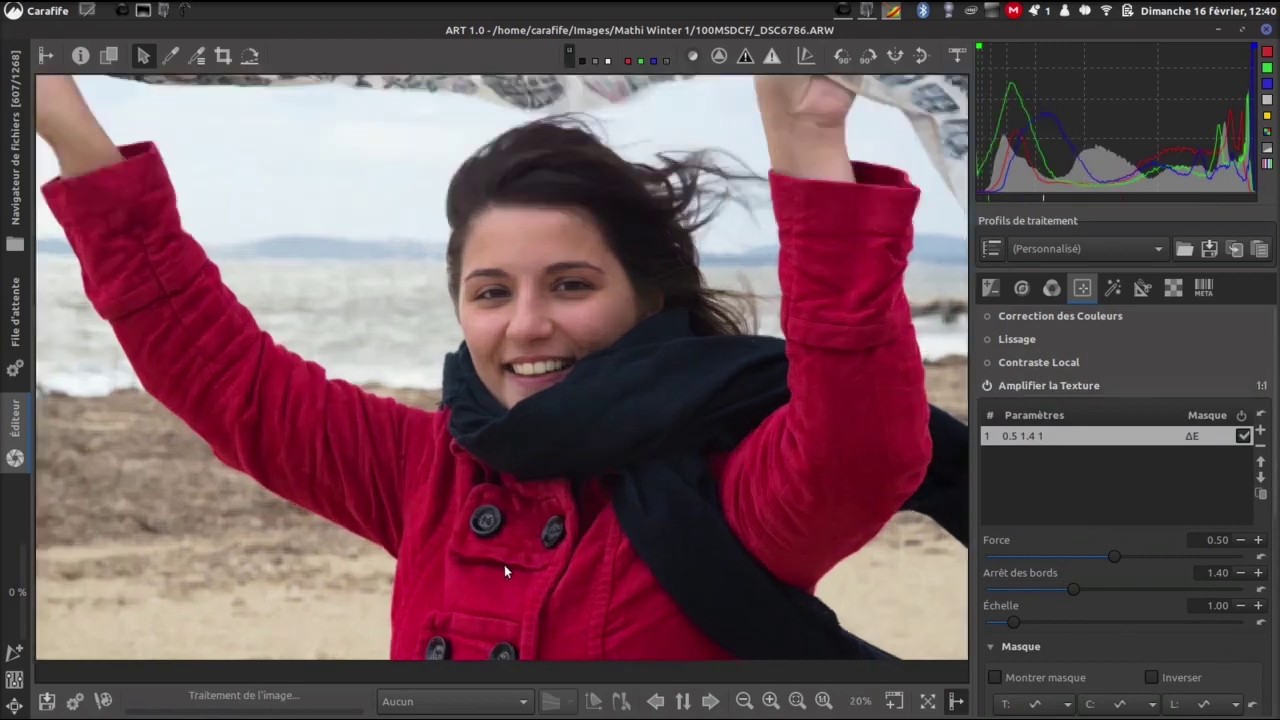Toggle red channel preview square
This screenshot has width=1280, height=720.
(x=627, y=61)
